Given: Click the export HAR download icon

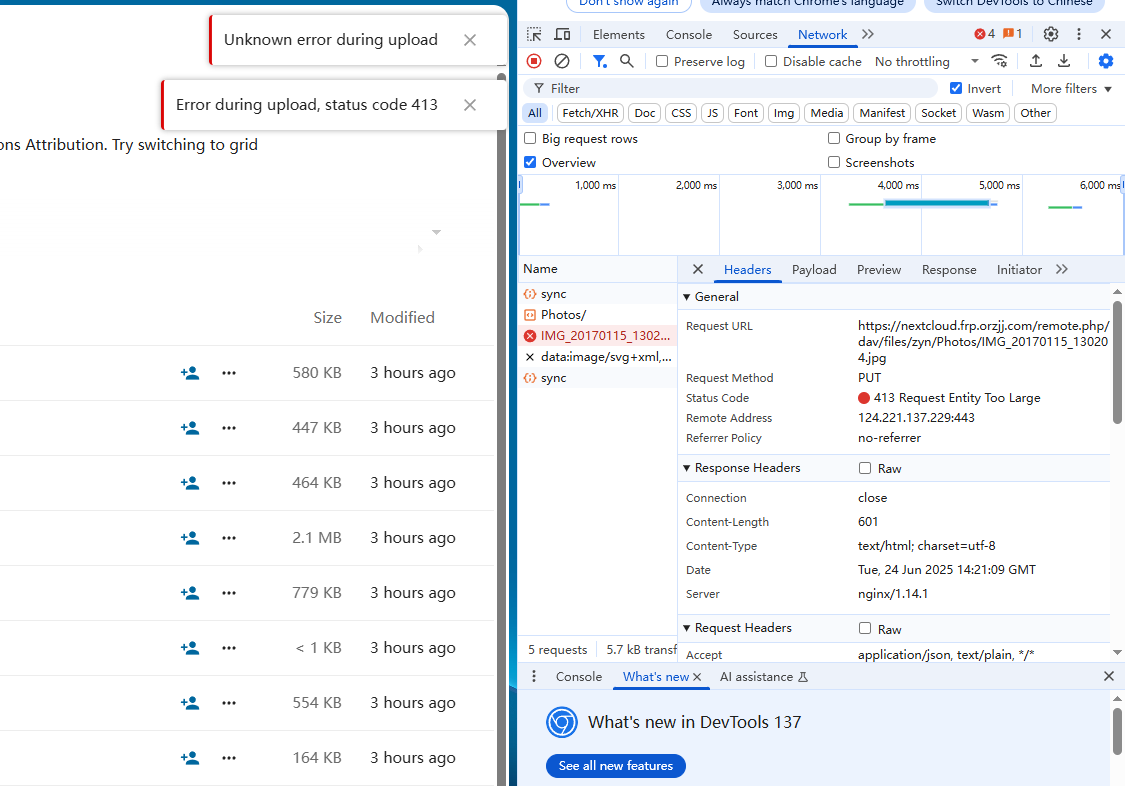Looking at the screenshot, I should pos(1064,61).
